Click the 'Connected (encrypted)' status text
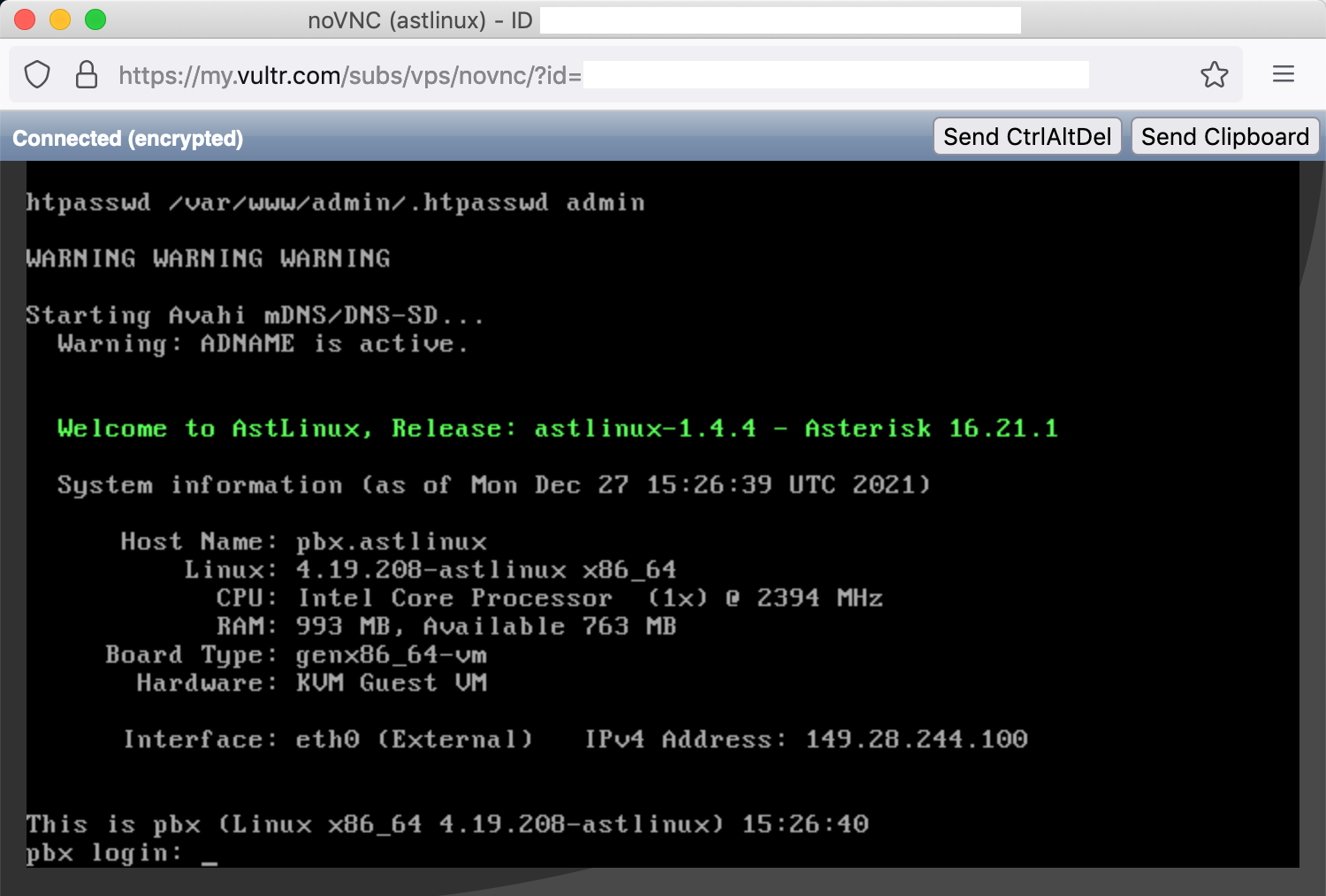The width and height of the screenshot is (1326, 896). (x=128, y=139)
